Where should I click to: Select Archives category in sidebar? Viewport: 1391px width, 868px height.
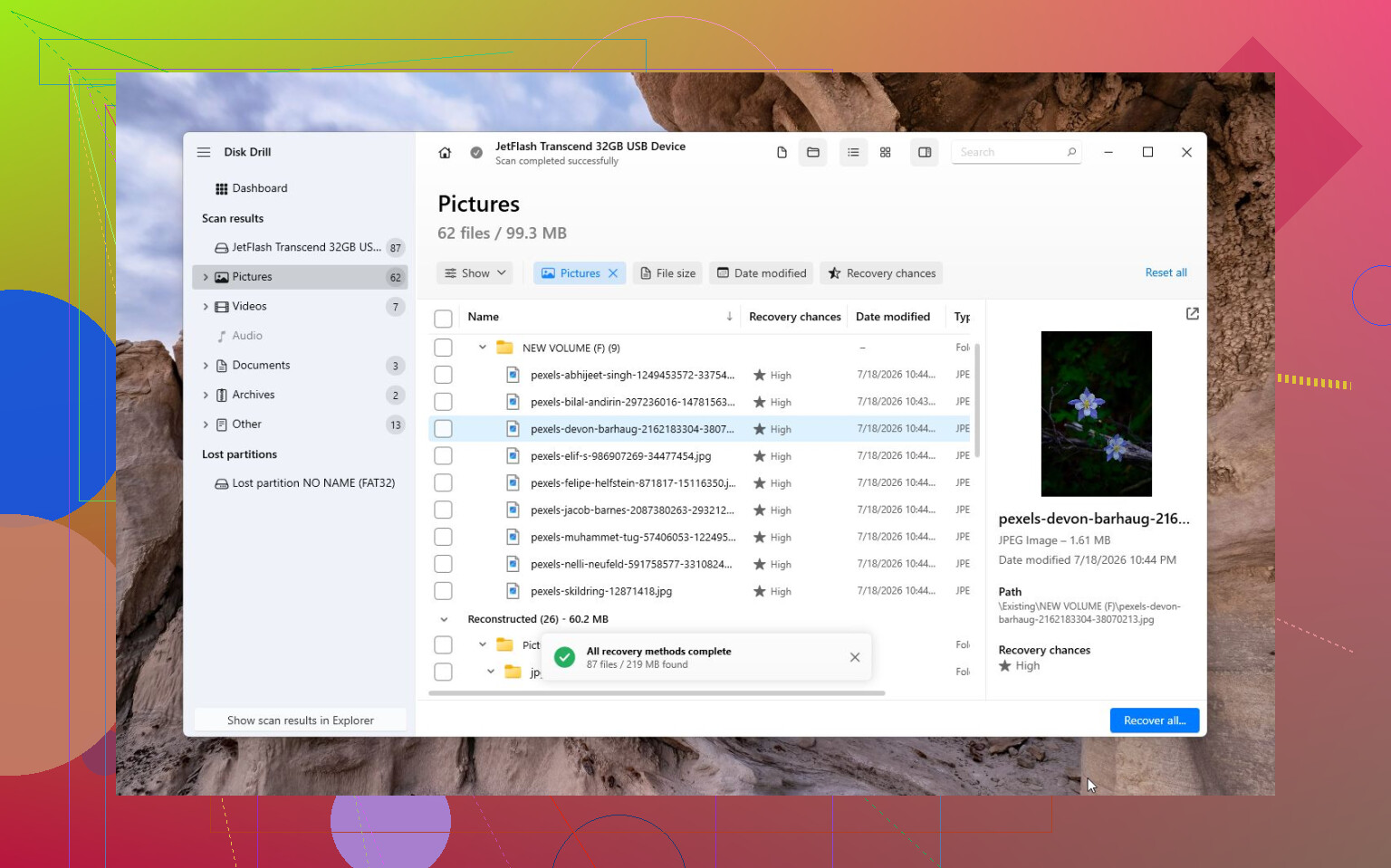(x=300, y=396)
